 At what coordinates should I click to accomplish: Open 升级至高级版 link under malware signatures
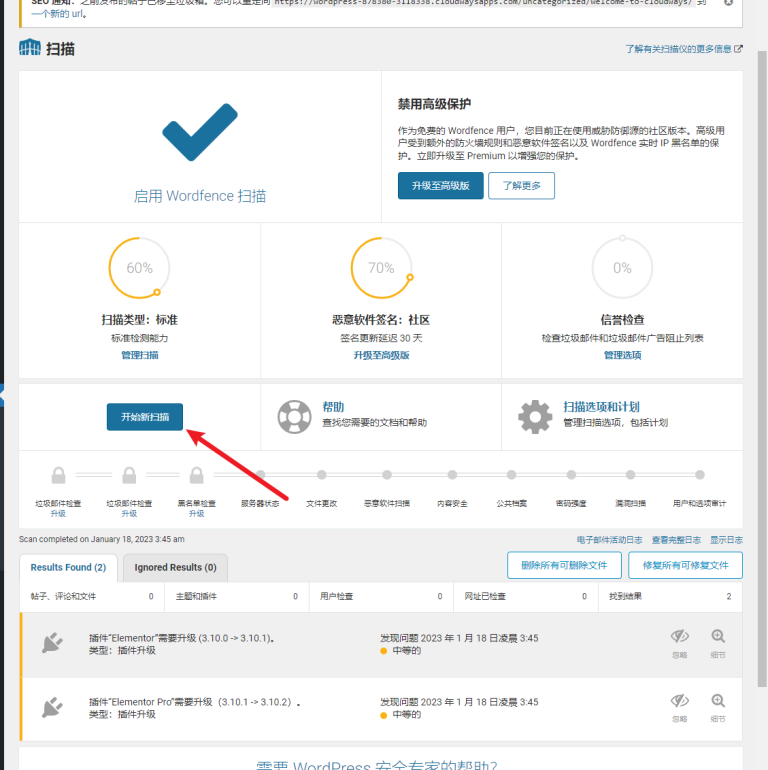[382, 355]
